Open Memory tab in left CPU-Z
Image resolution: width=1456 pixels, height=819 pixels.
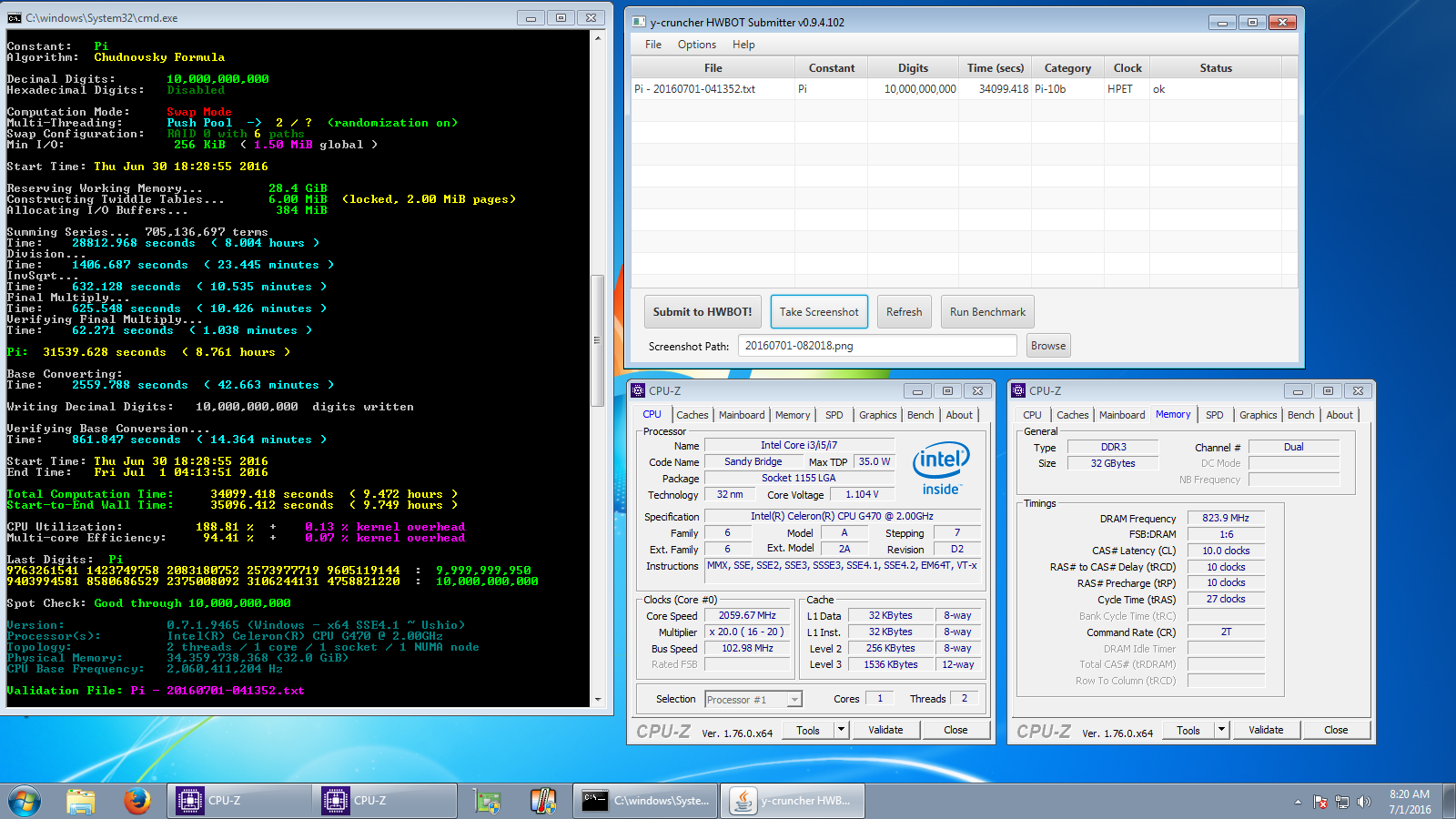(x=793, y=415)
